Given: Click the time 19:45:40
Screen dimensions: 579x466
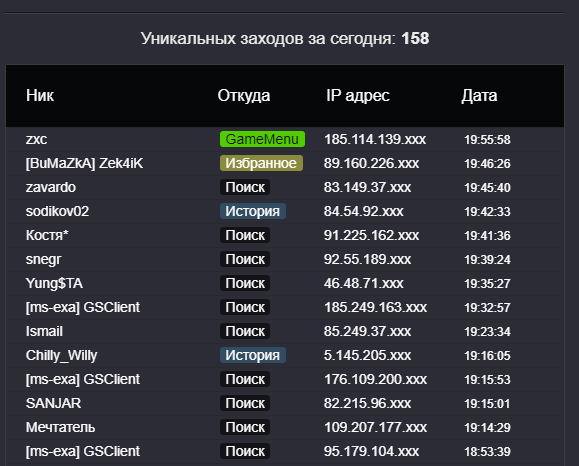Looking at the screenshot, I should [487, 188].
